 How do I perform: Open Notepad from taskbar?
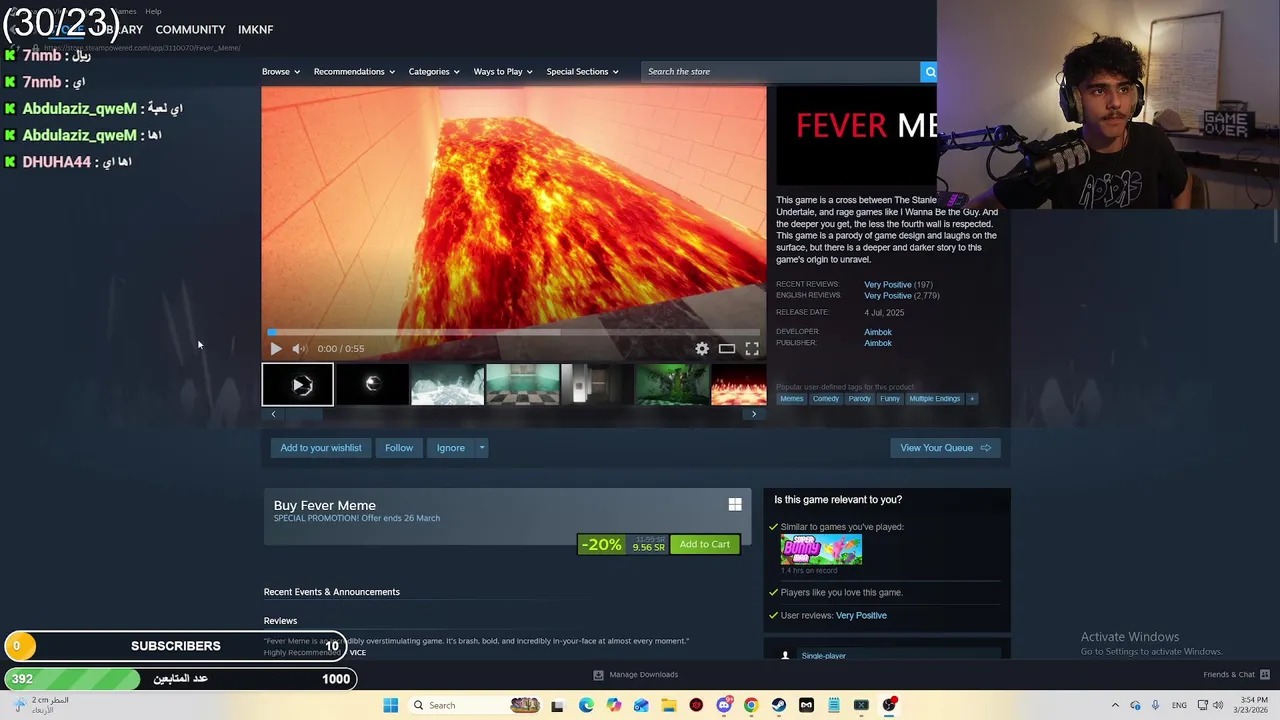click(833, 705)
